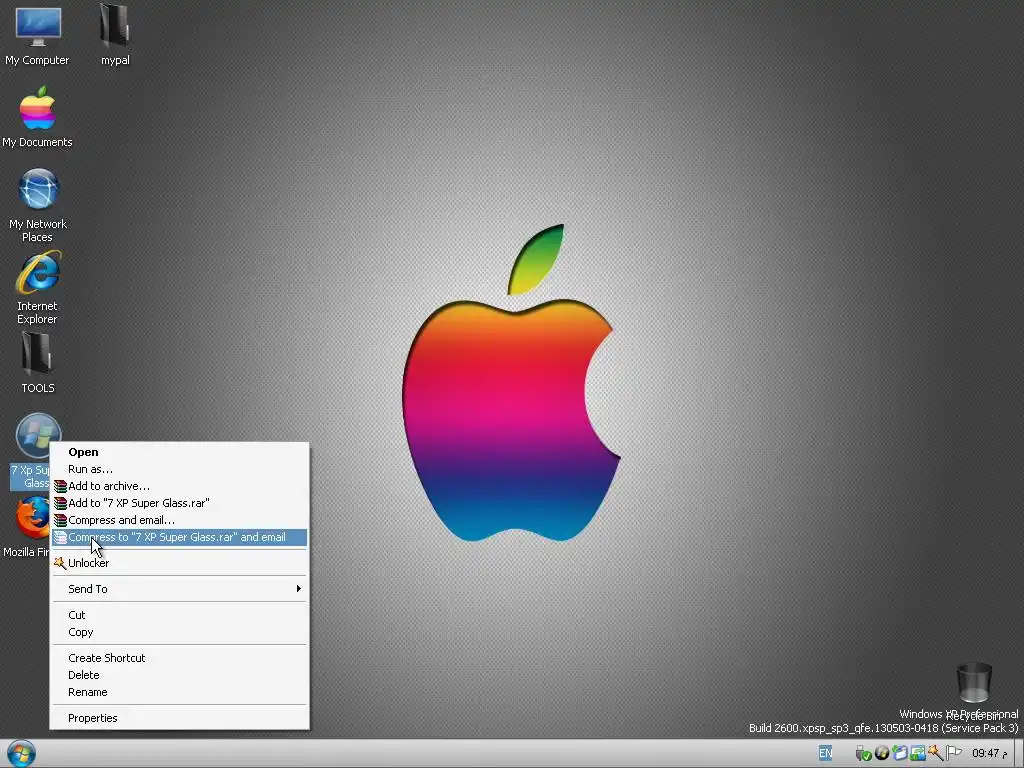Select the mypal desktop icon
1024x768 pixels.
pos(115,35)
